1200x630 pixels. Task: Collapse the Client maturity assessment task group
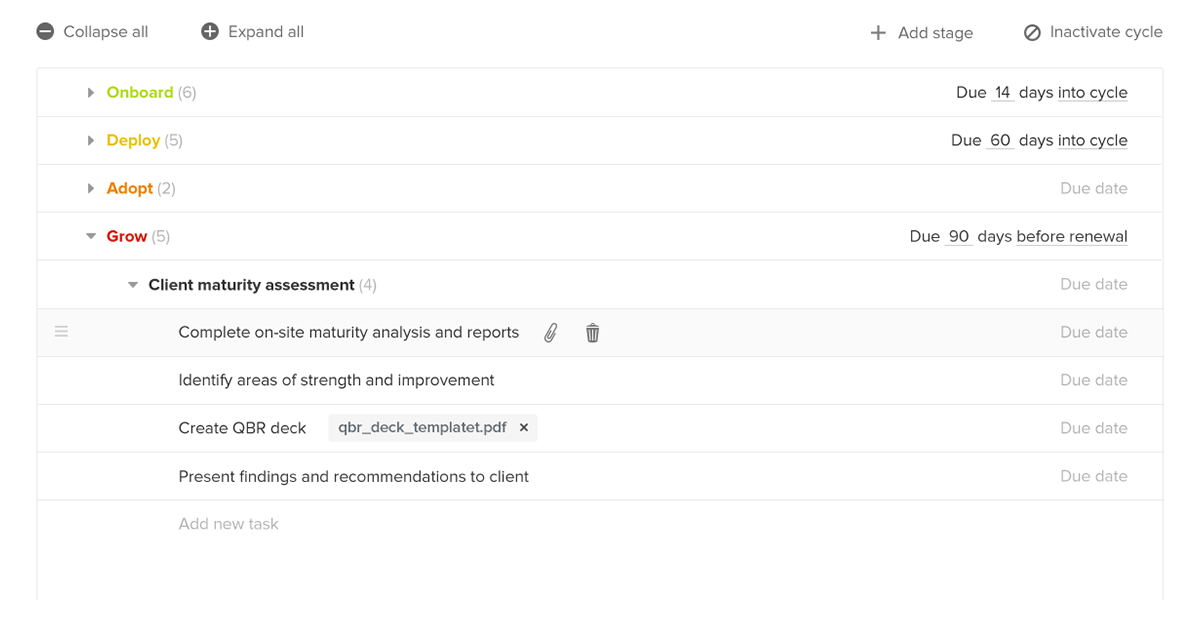[133, 284]
